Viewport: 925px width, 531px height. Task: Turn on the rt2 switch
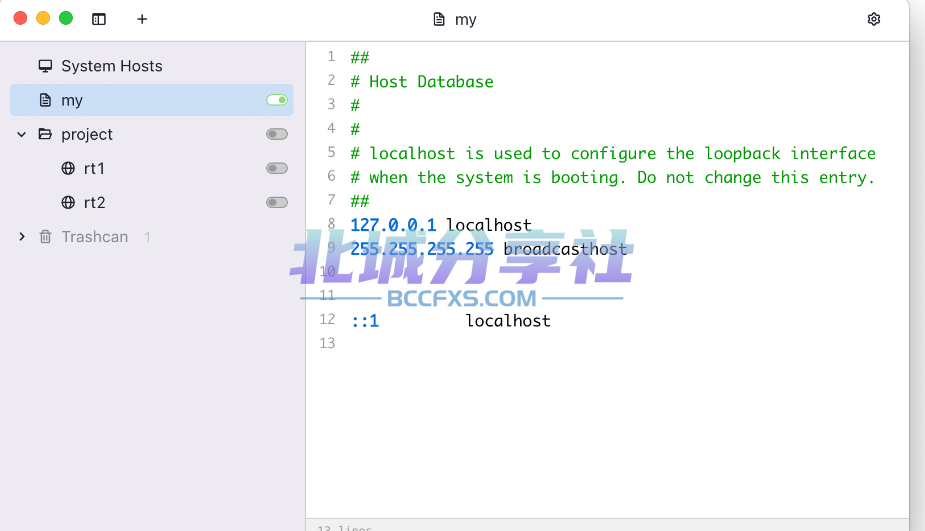tap(277, 202)
